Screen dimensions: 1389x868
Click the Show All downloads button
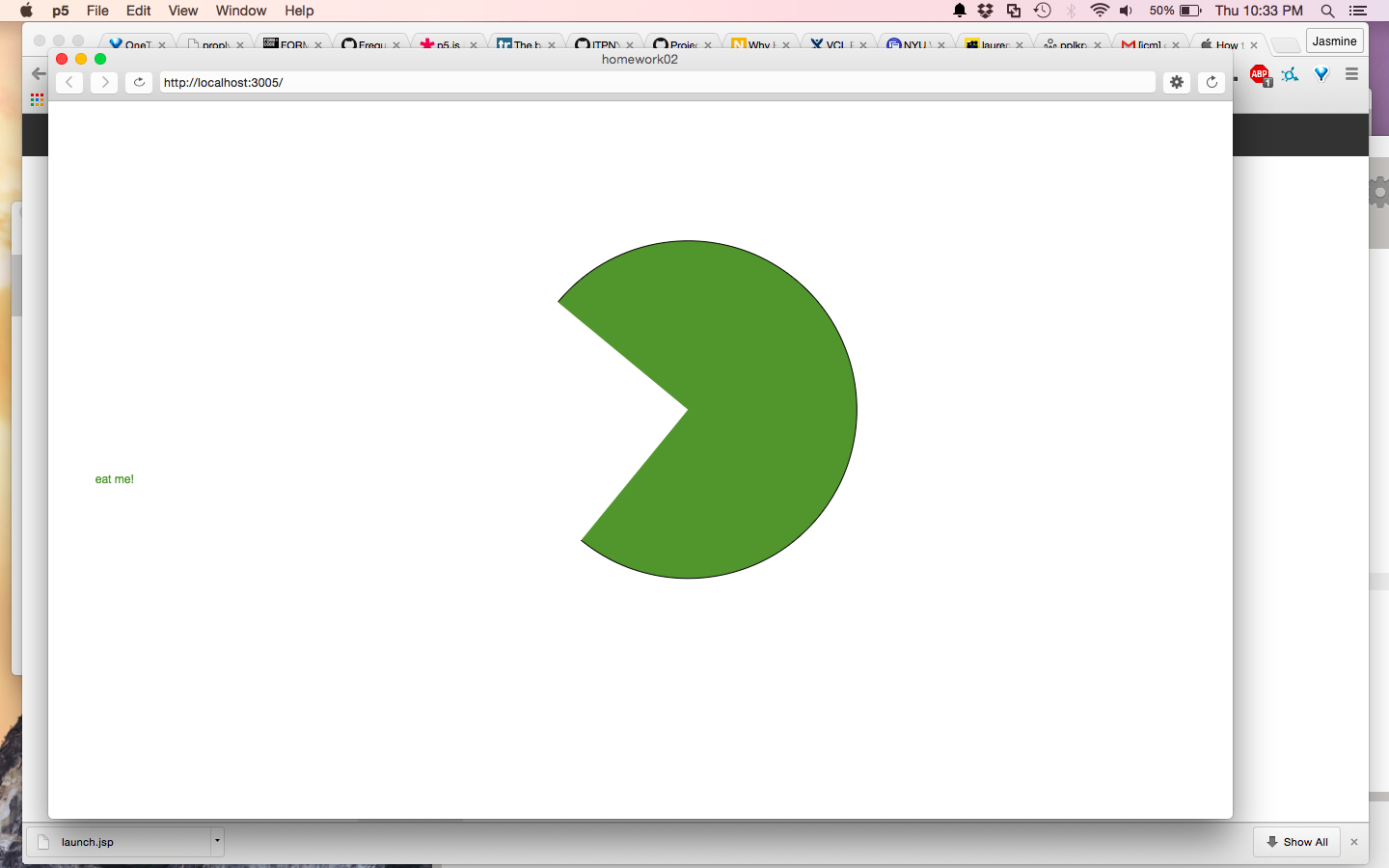click(1296, 842)
